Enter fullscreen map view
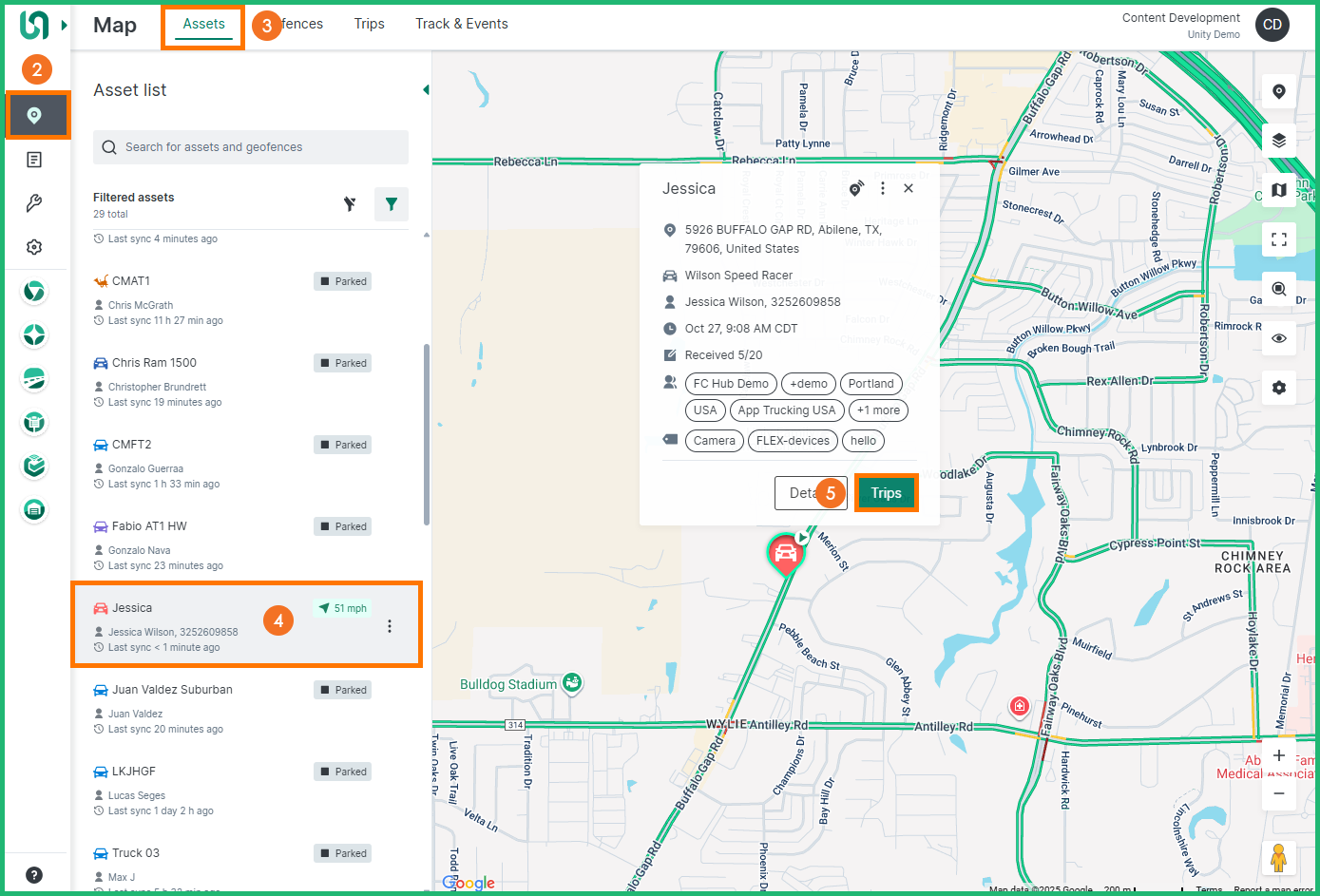The image size is (1320, 896). (x=1278, y=239)
